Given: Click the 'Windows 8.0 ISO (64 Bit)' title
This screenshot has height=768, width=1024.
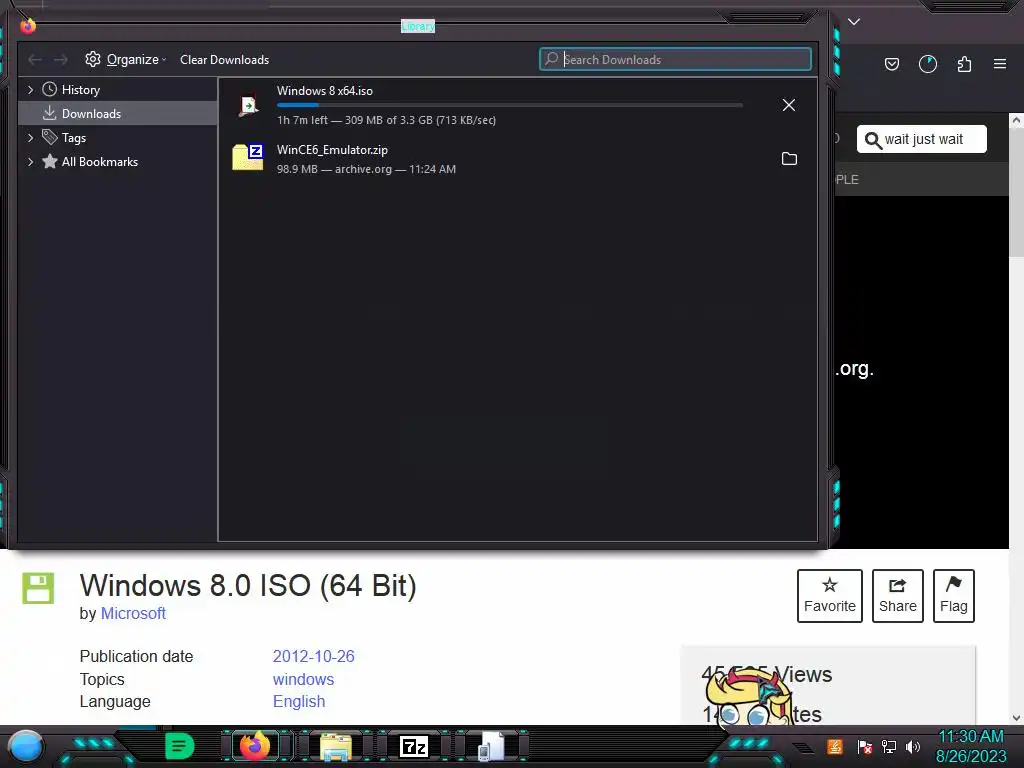Looking at the screenshot, I should pyautogui.click(x=248, y=585).
